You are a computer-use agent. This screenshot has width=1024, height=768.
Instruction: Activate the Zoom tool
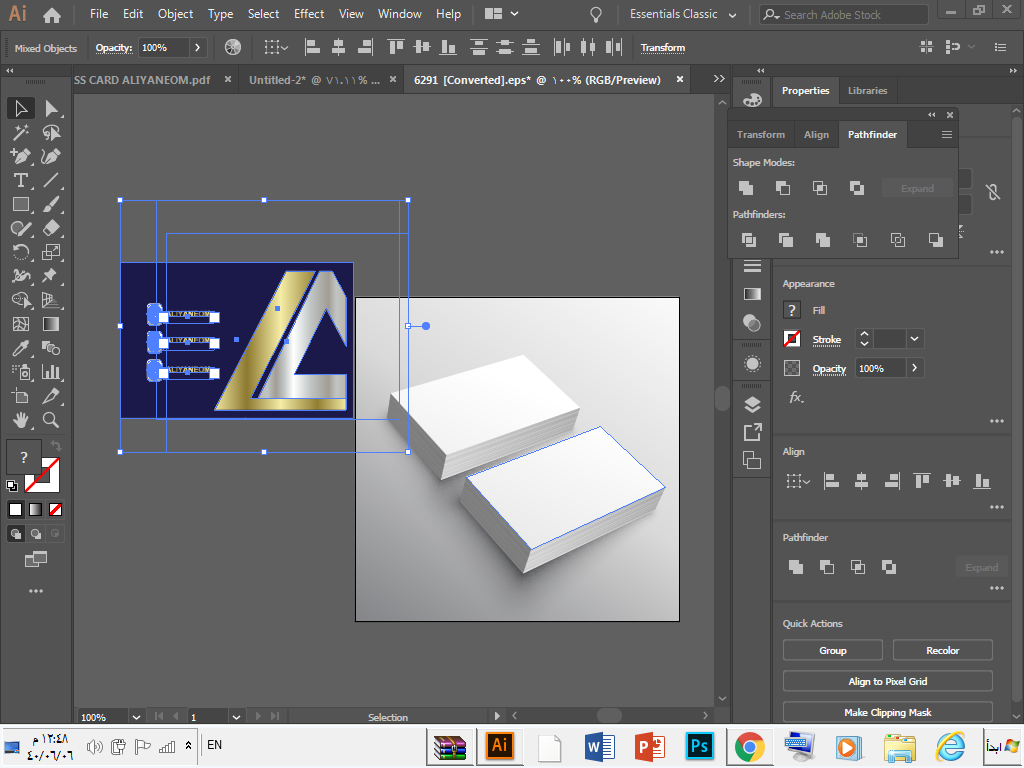51,420
